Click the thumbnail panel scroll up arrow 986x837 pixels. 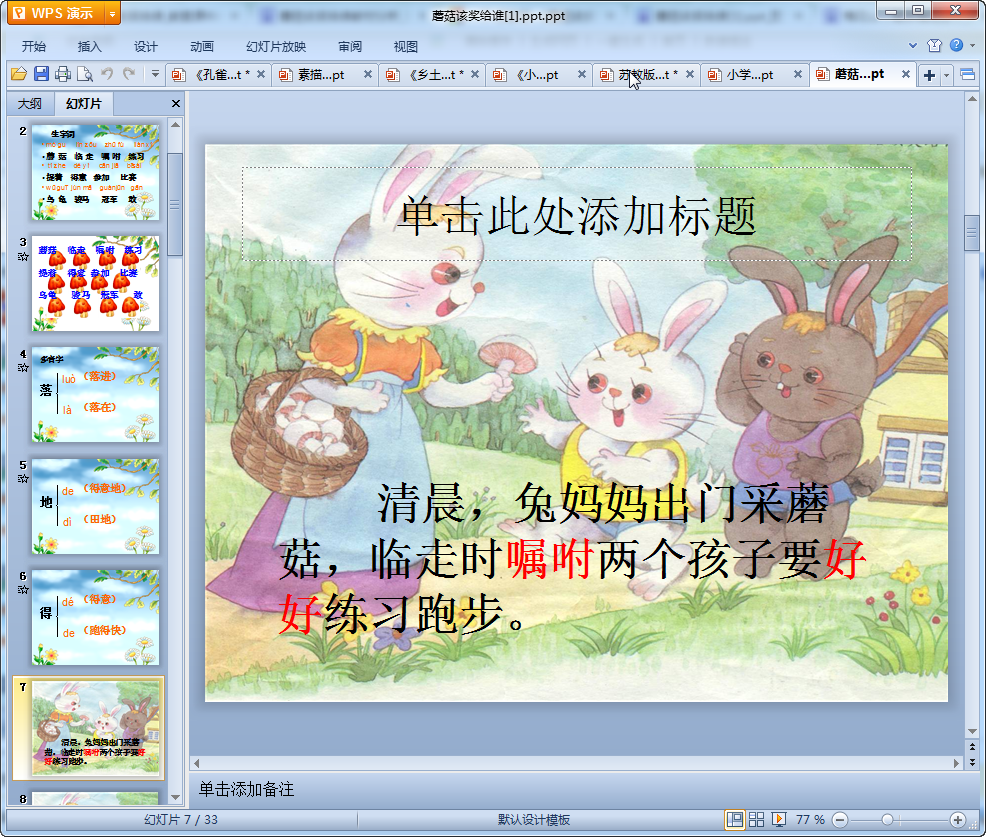[175, 125]
